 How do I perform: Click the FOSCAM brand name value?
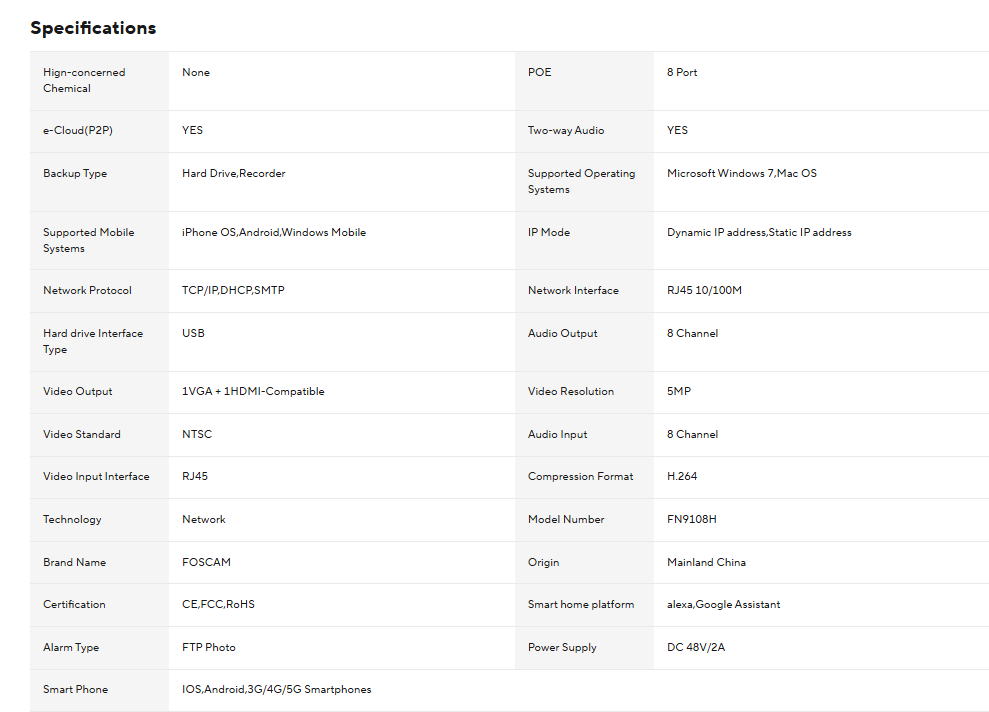point(206,562)
